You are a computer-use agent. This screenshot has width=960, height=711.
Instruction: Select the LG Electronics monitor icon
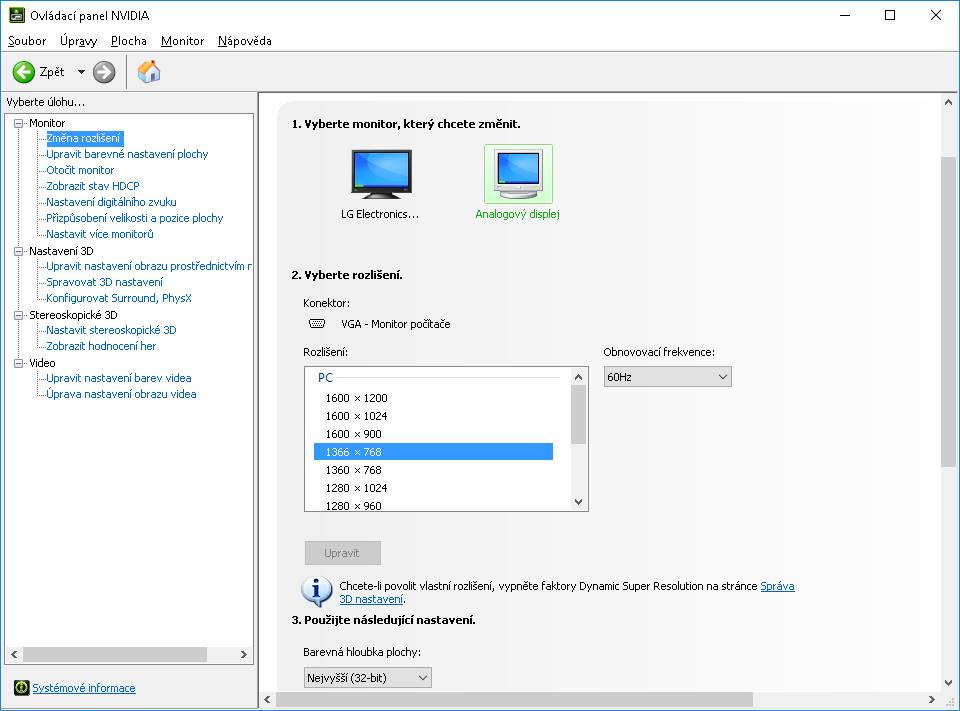click(380, 174)
